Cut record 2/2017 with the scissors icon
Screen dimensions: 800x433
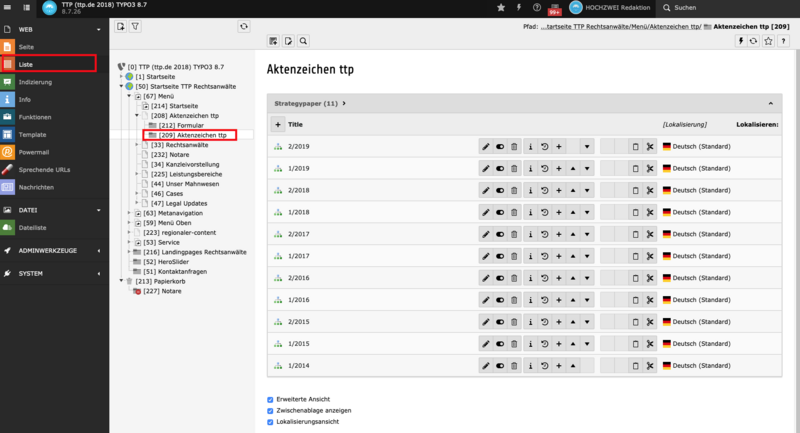point(649,234)
